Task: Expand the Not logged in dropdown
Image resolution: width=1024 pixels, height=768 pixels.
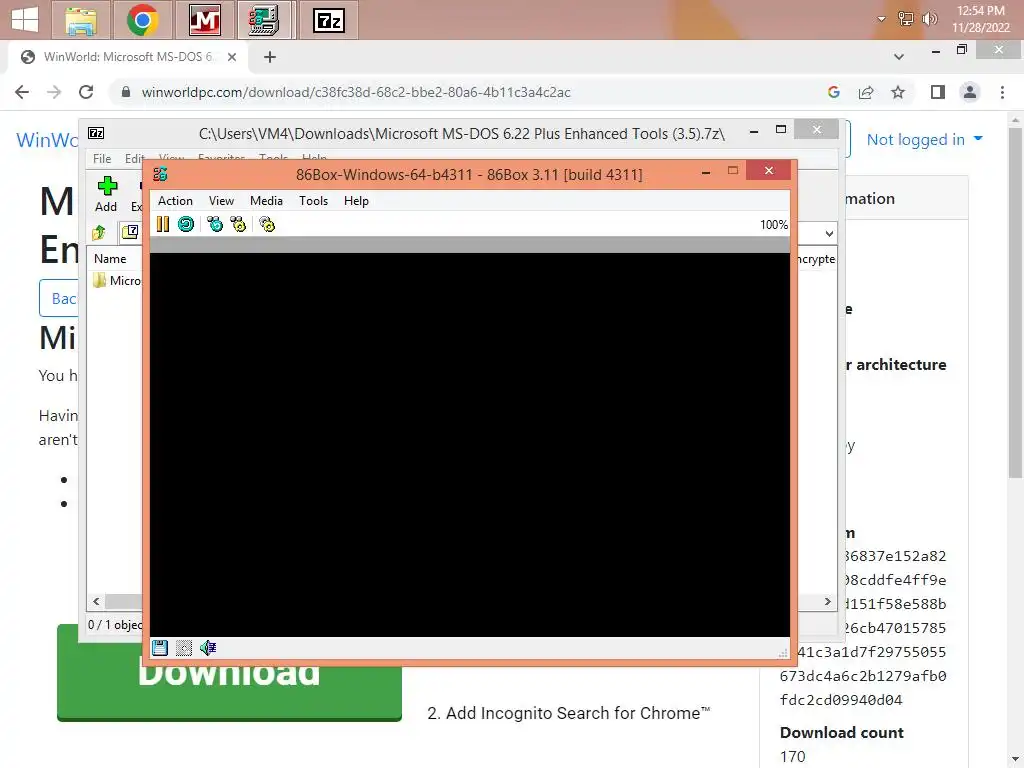Action: pos(924,139)
